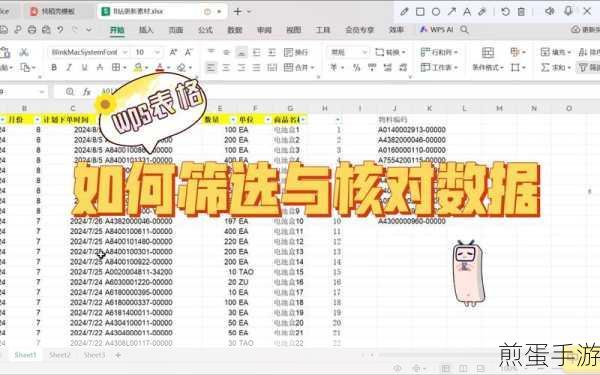Select the highlighter annotation tool
This screenshot has width=600, height=375.
[482, 11]
